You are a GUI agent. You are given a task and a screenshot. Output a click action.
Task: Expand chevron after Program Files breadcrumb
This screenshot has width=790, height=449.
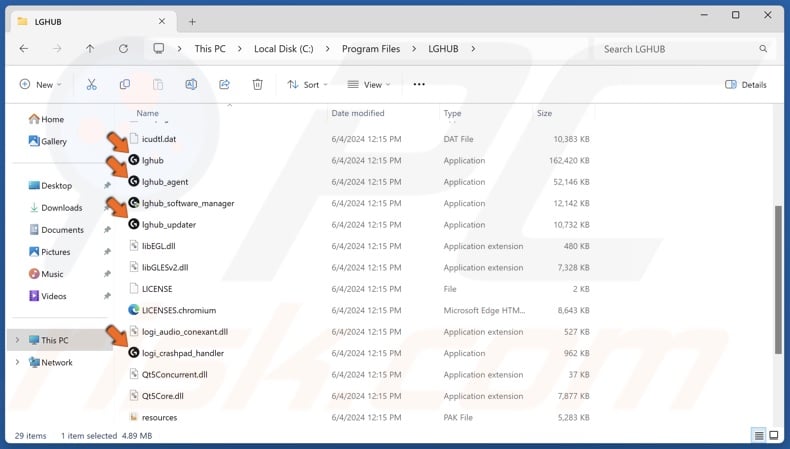414,49
